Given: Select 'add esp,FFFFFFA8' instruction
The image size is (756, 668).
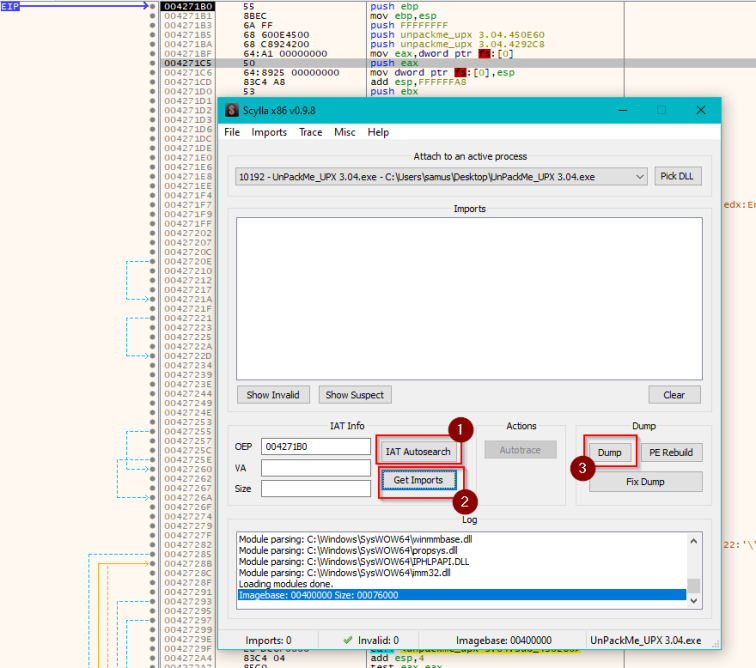Looking at the screenshot, I should (x=418, y=82).
